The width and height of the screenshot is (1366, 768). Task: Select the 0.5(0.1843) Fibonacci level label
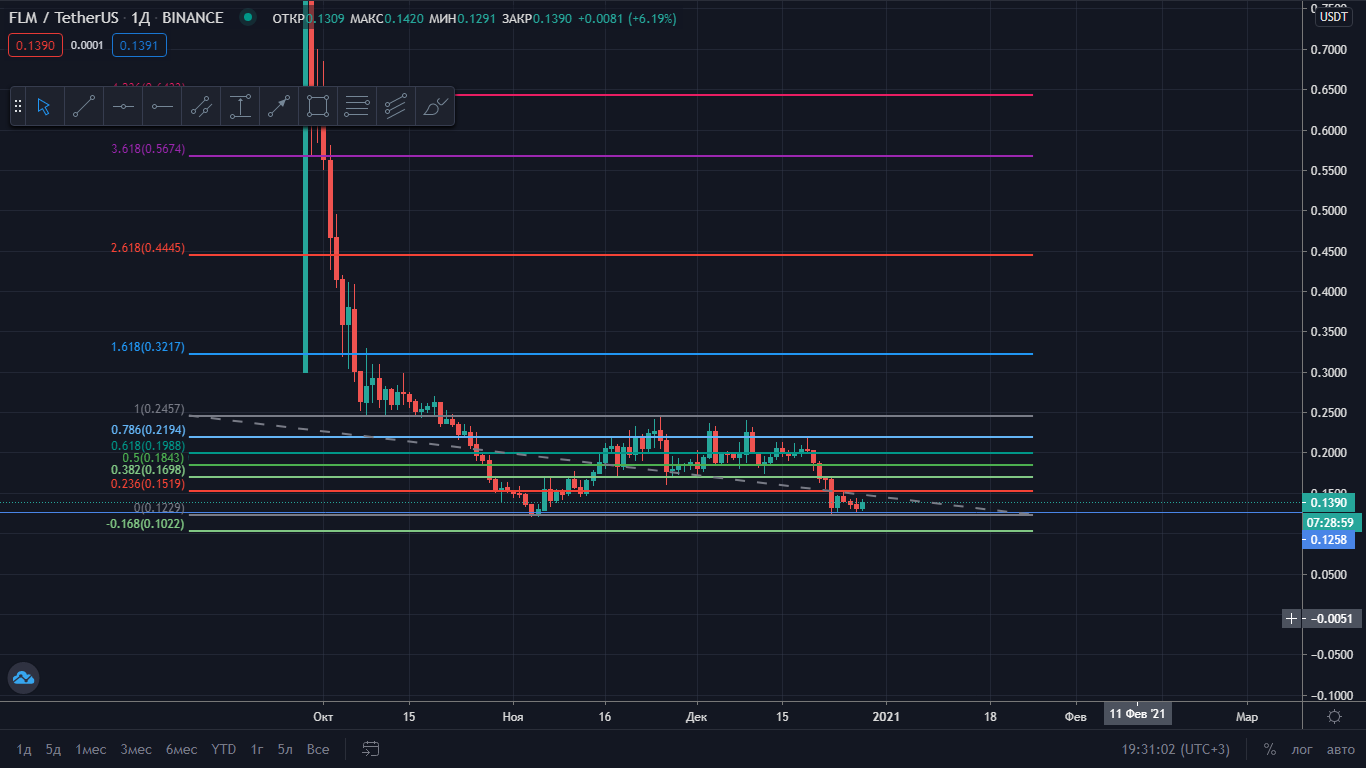click(154, 457)
